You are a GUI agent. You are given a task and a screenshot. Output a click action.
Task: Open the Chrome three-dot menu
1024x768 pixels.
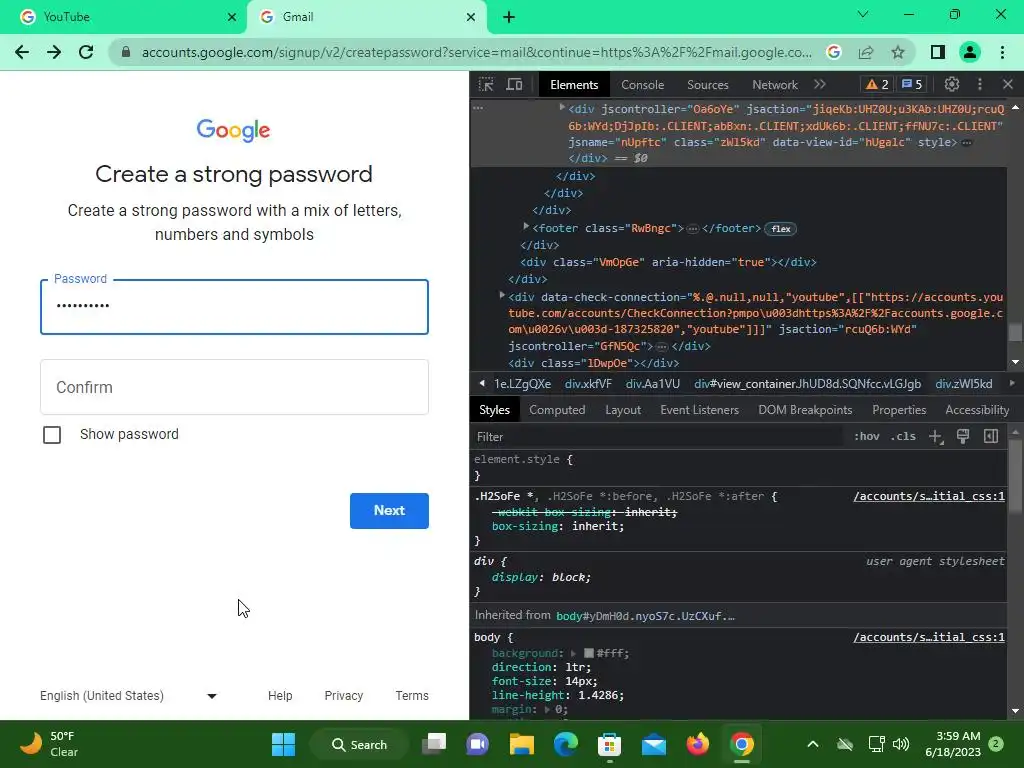click(x=1002, y=52)
